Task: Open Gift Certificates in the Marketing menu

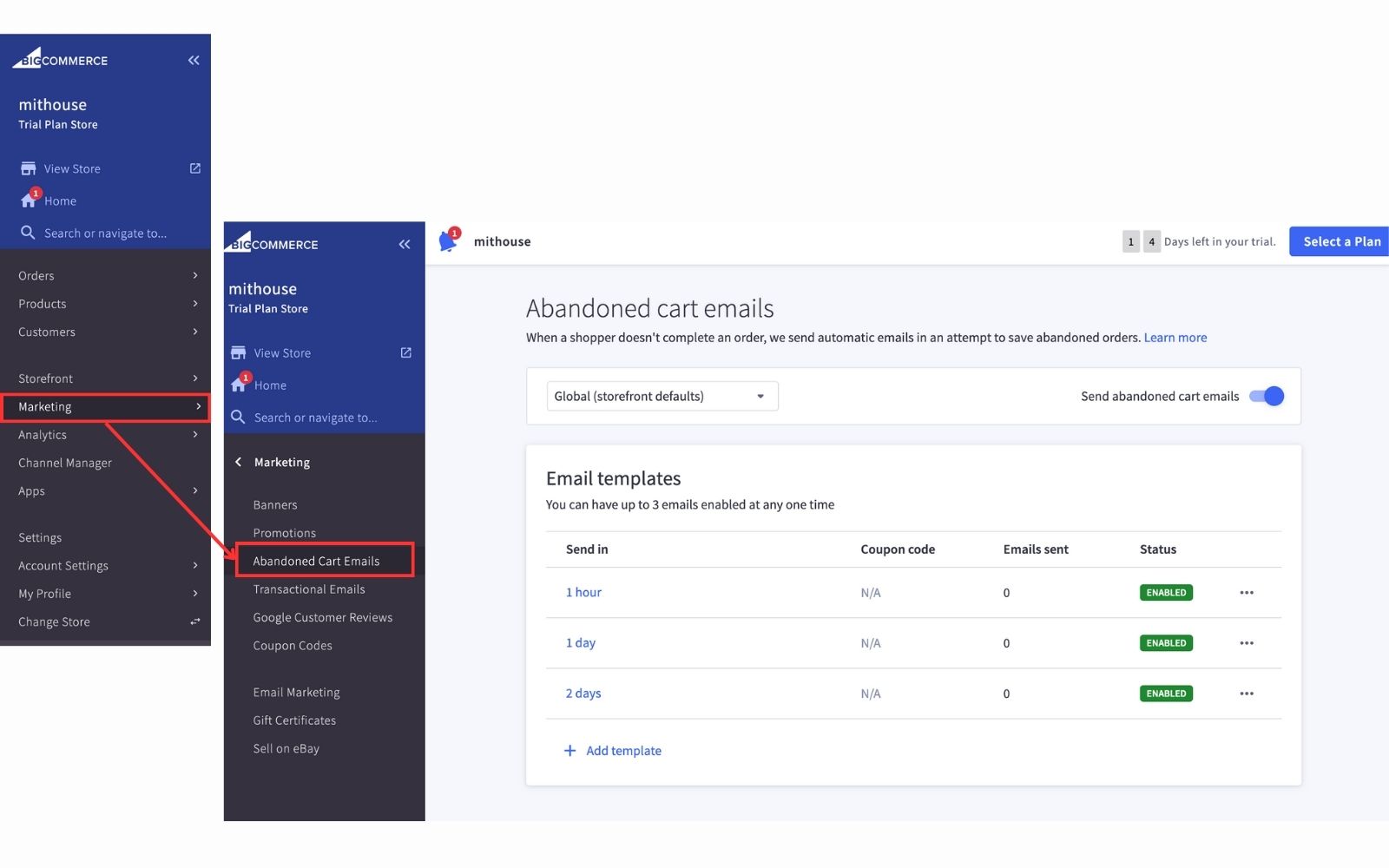Action: [294, 720]
